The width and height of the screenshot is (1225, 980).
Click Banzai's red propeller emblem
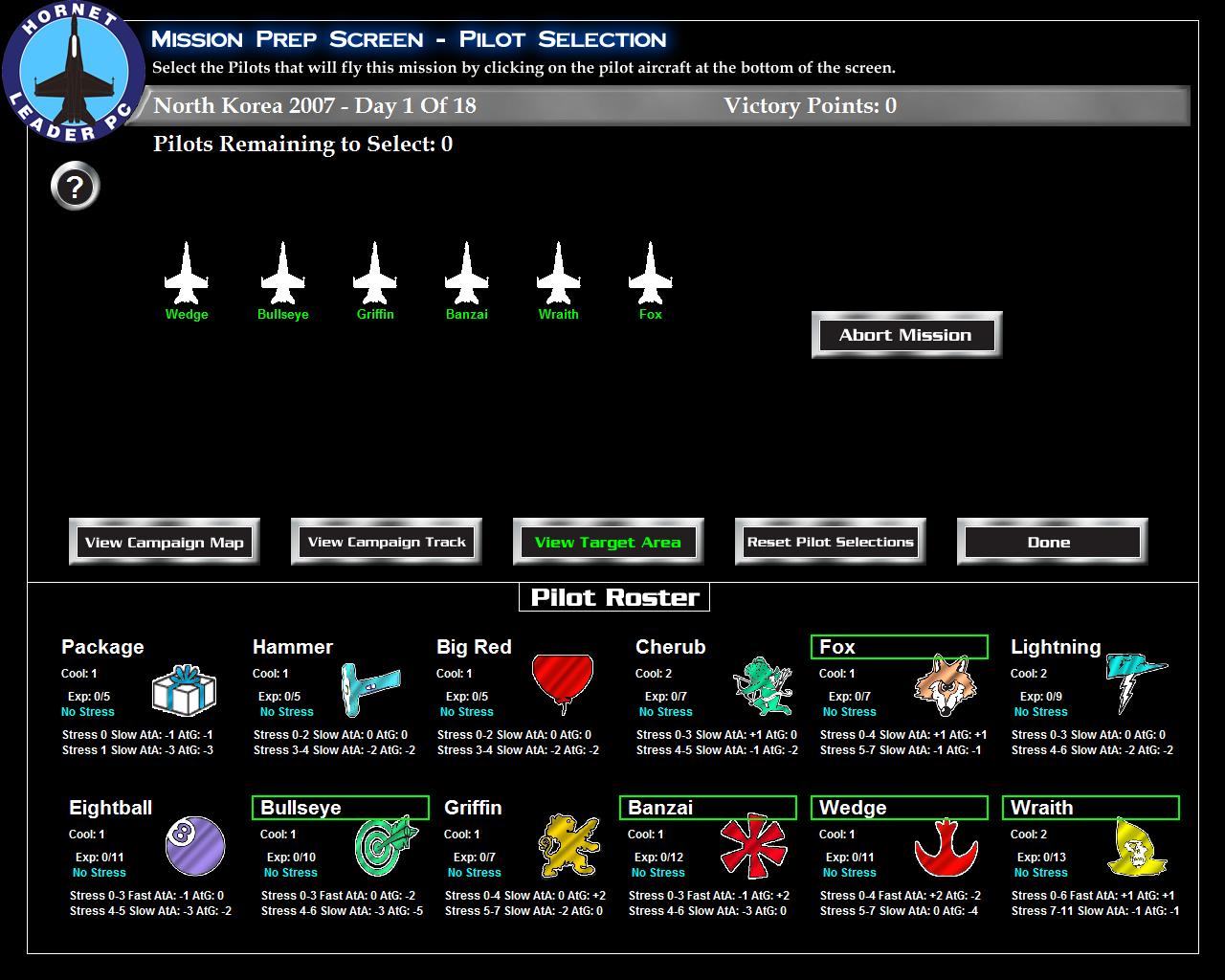754,846
